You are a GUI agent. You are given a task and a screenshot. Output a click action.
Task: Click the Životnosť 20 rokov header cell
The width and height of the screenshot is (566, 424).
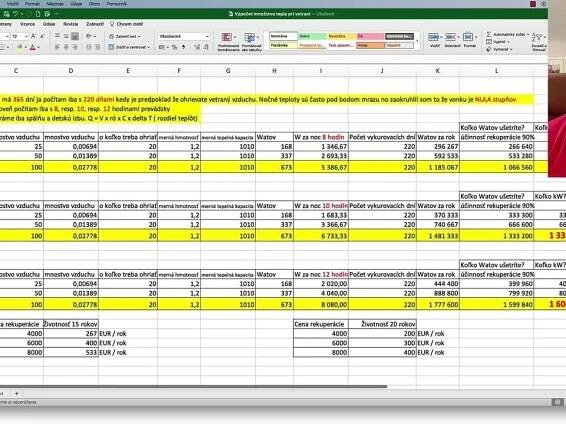(x=382, y=324)
